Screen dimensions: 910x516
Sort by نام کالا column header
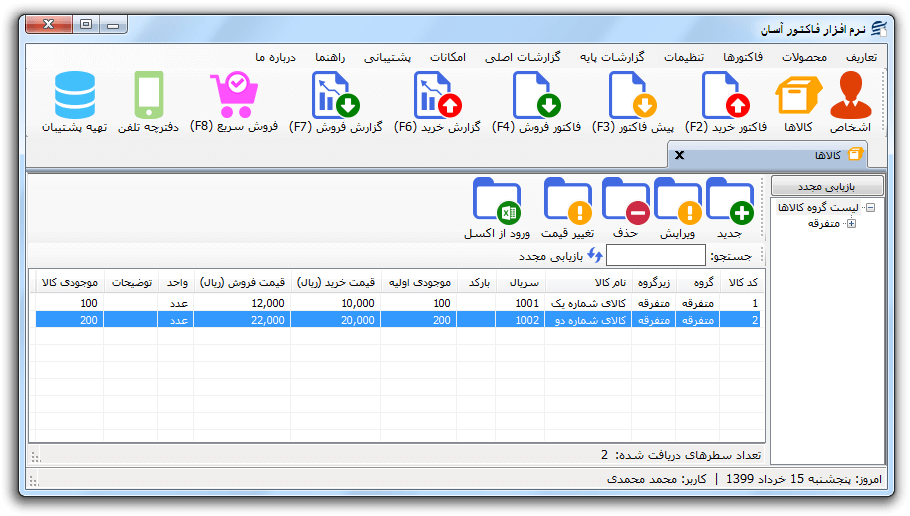(588, 283)
